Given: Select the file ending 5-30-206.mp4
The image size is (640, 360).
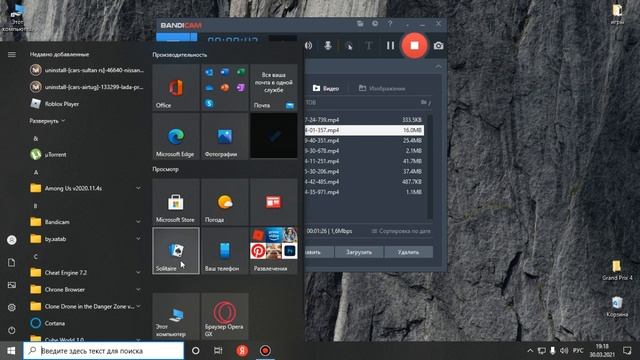Looking at the screenshot, I should coord(364,171).
